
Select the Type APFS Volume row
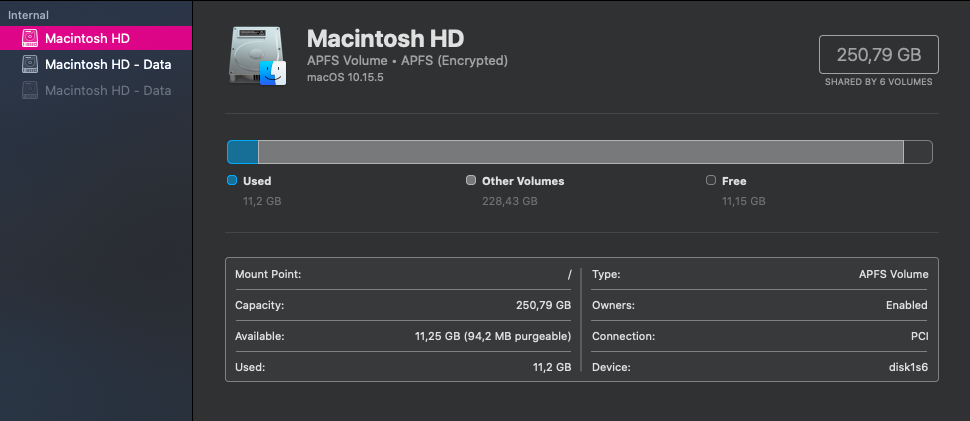click(x=759, y=274)
